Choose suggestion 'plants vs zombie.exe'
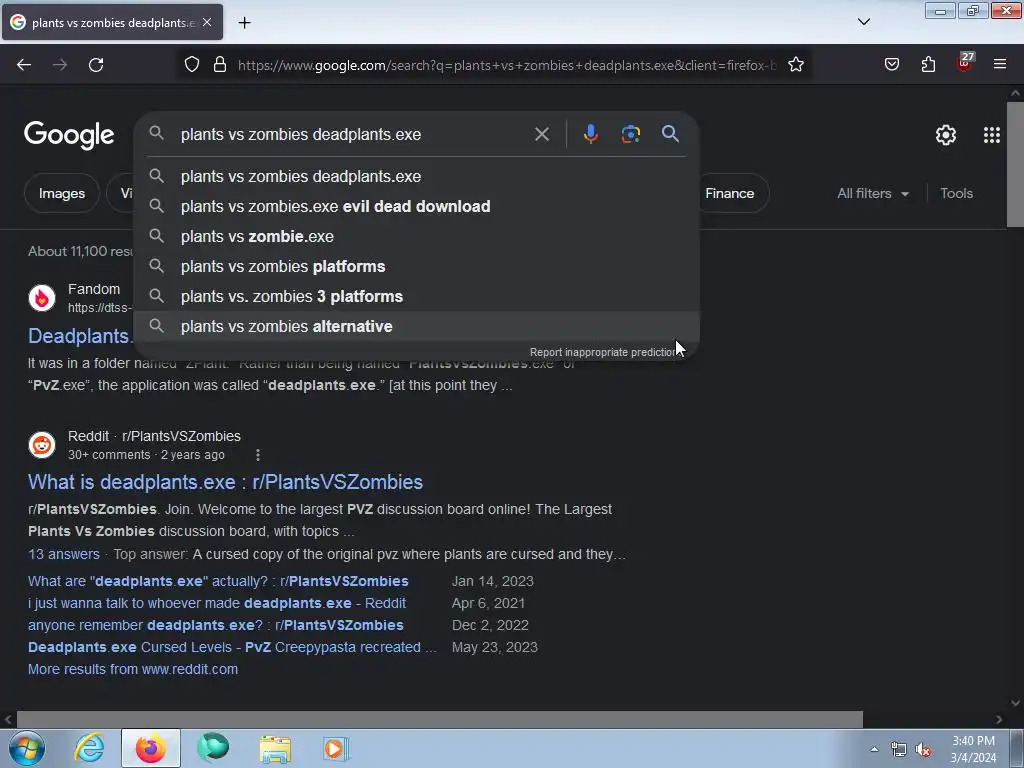1024x768 pixels. tap(417, 236)
